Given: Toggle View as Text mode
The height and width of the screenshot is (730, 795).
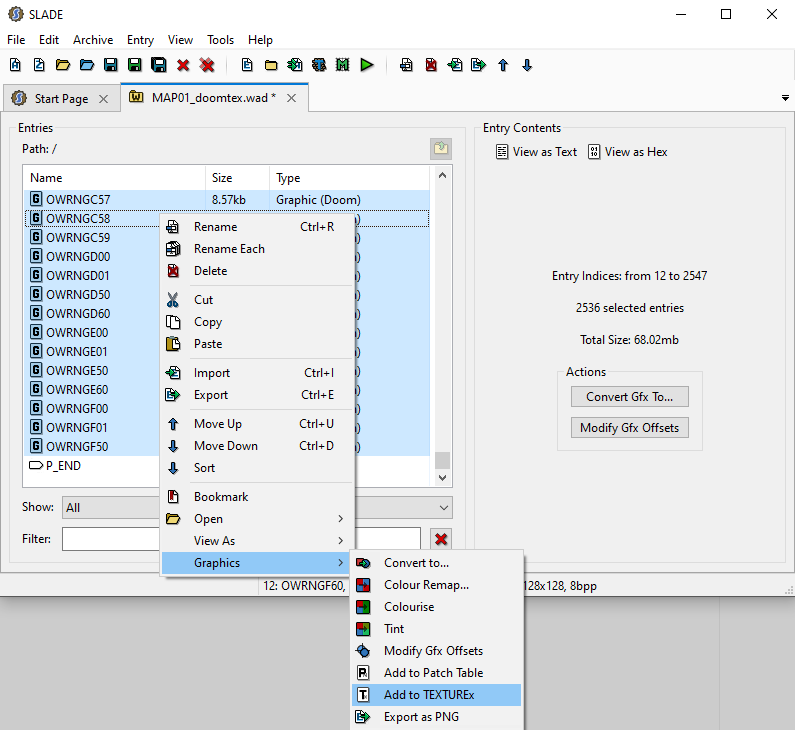Looking at the screenshot, I should coord(537,152).
